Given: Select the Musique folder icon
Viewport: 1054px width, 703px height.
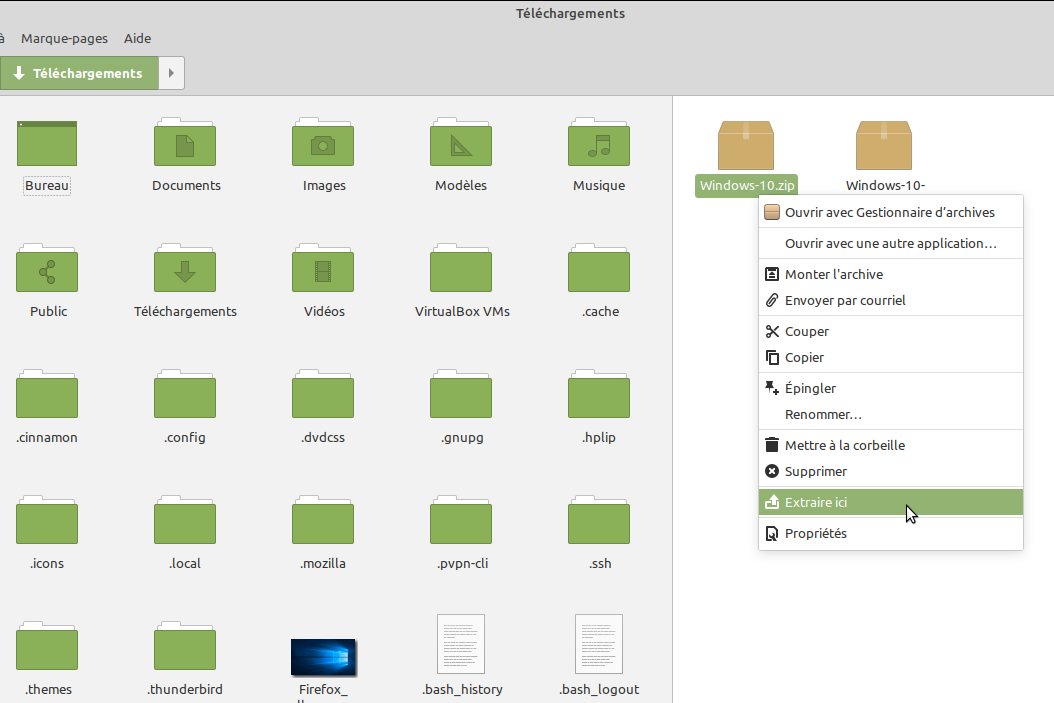Looking at the screenshot, I should [x=598, y=144].
